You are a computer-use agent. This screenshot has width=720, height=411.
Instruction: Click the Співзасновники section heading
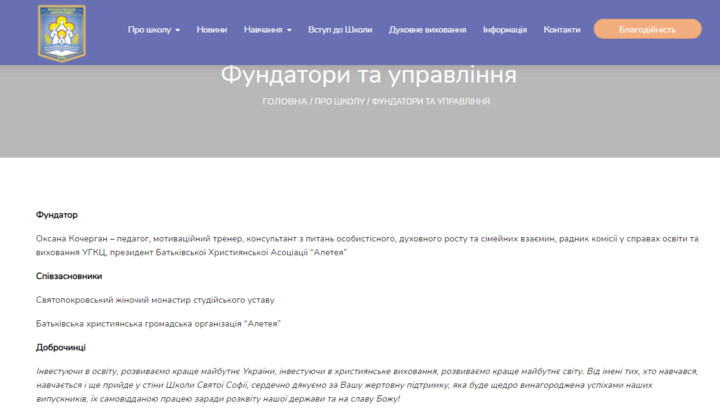(x=69, y=276)
